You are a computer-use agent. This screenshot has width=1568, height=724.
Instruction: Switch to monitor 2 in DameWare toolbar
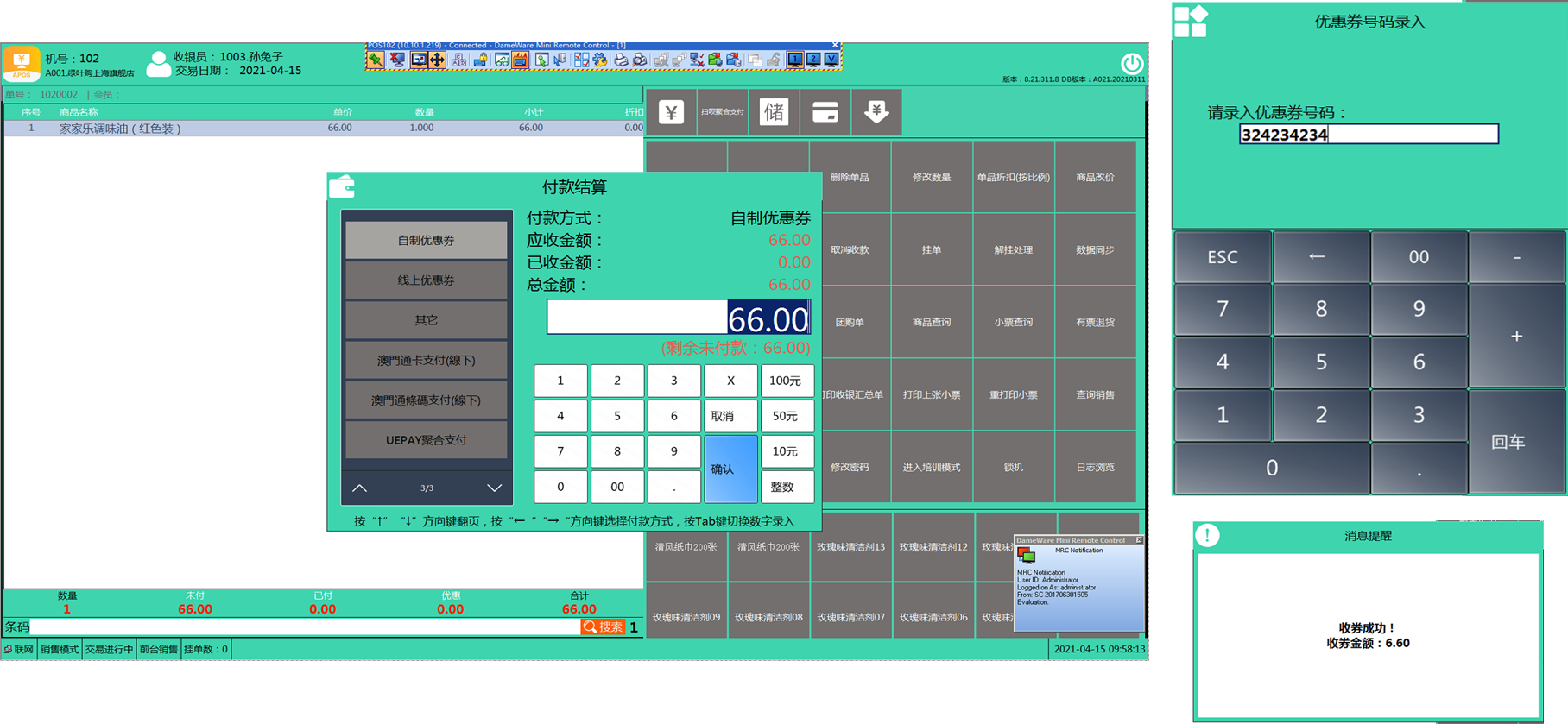[813, 60]
